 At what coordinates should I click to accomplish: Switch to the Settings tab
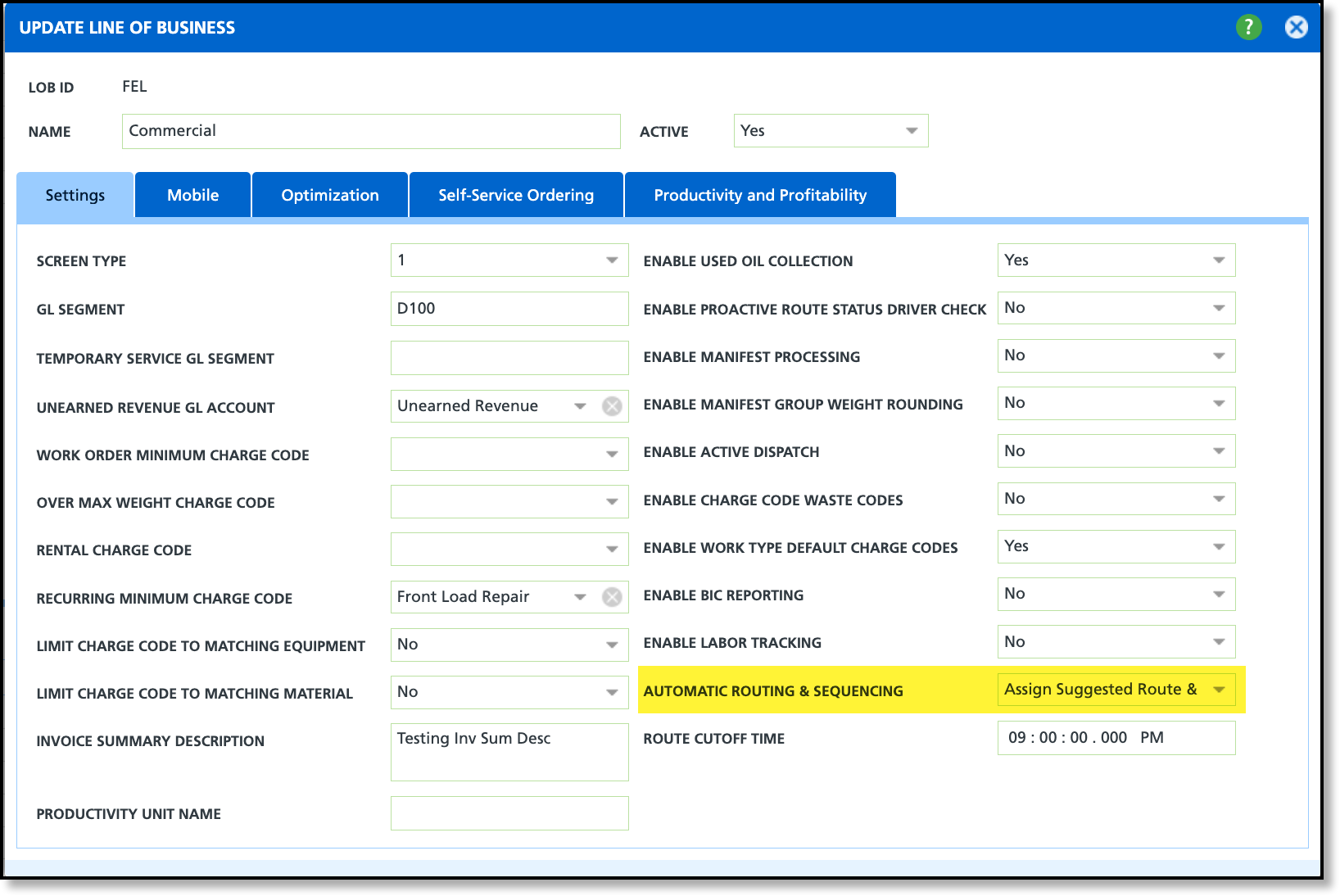coord(75,195)
